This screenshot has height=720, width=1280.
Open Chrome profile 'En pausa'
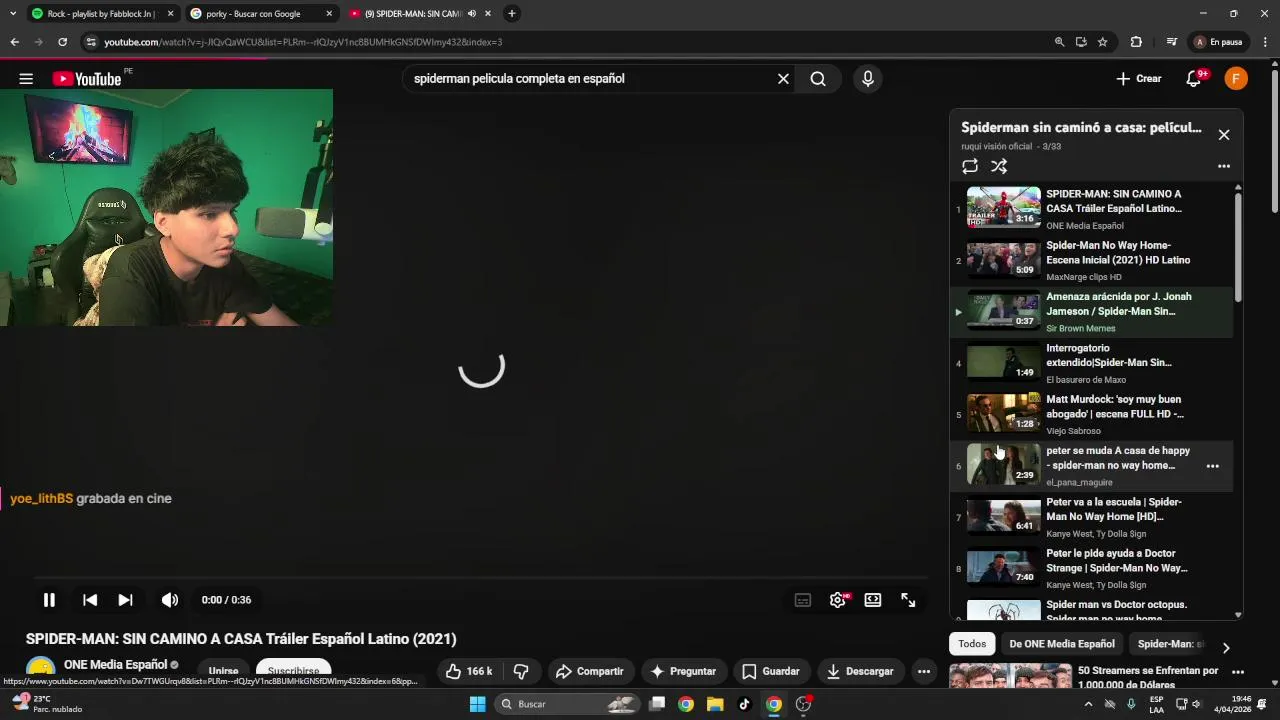(x=1218, y=42)
